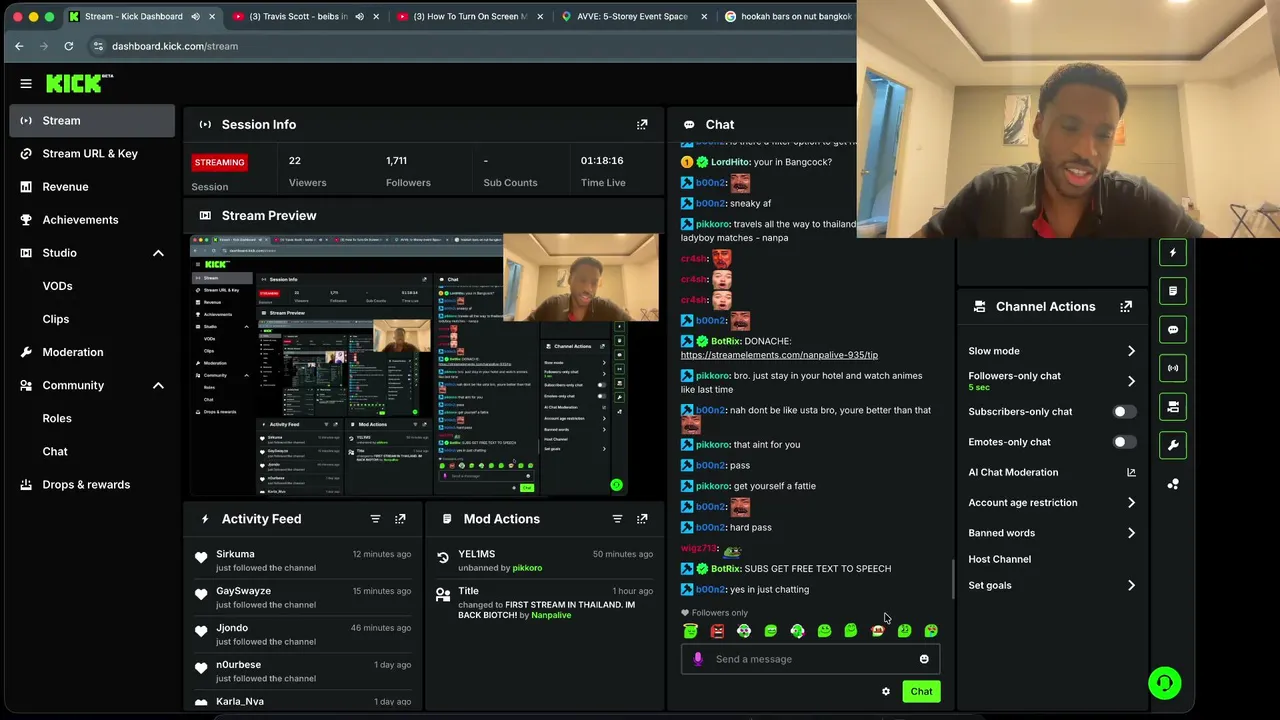Toggle Subscribers-only chat switch
Image resolution: width=1280 pixels, height=720 pixels.
pos(1124,411)
